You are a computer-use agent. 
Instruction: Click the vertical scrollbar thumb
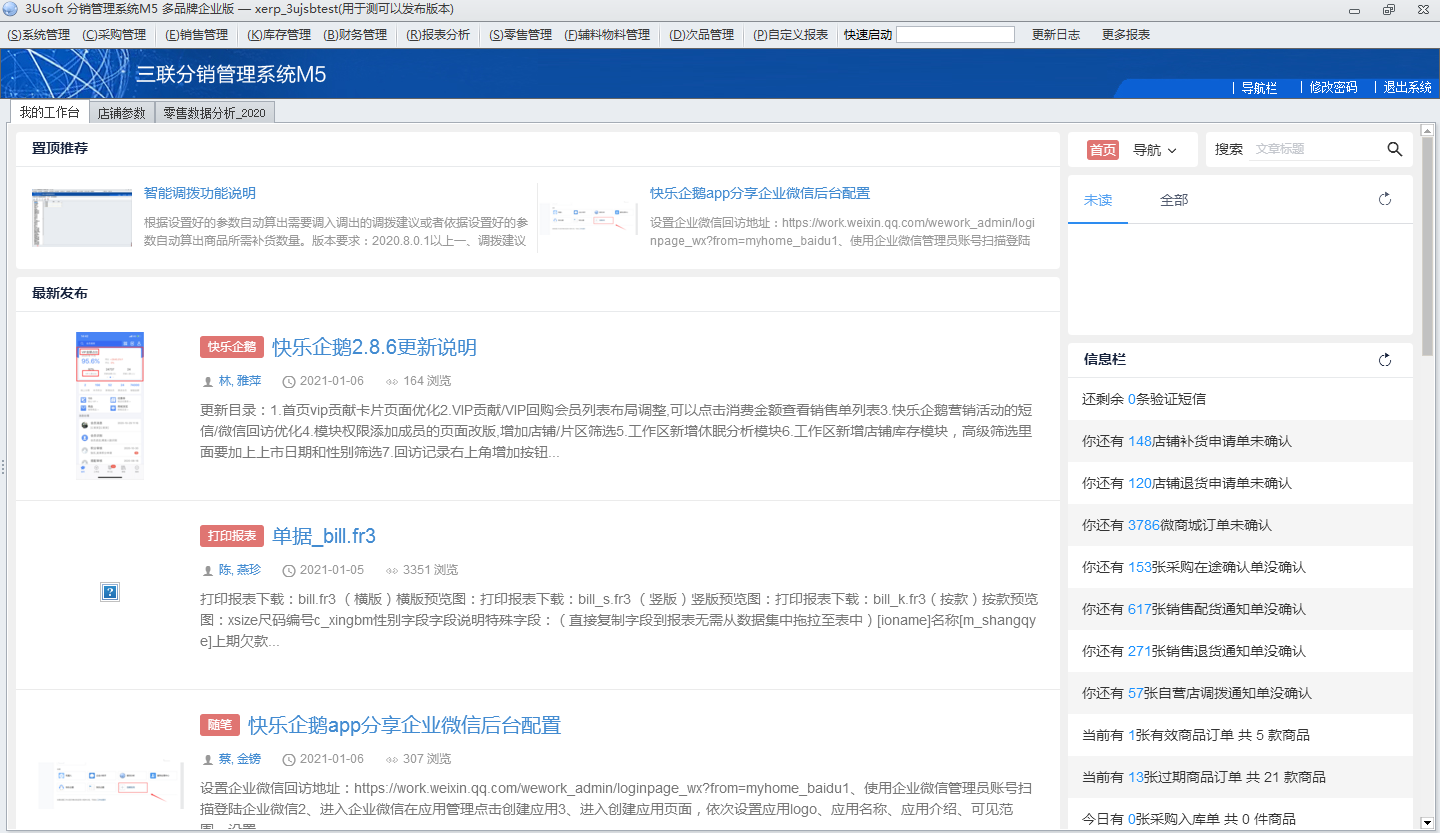point(1427,247)
